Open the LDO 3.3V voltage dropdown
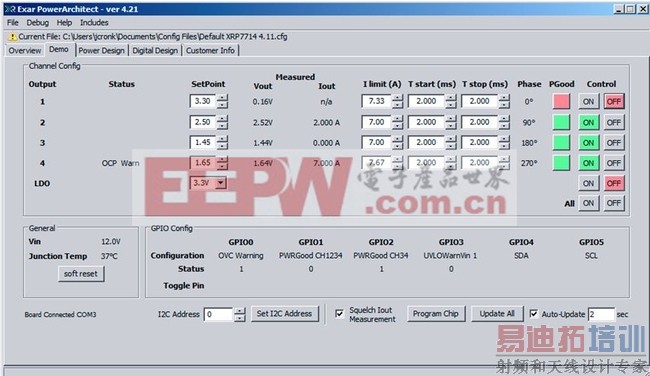The image size is (650, 376). click(221, 182)
